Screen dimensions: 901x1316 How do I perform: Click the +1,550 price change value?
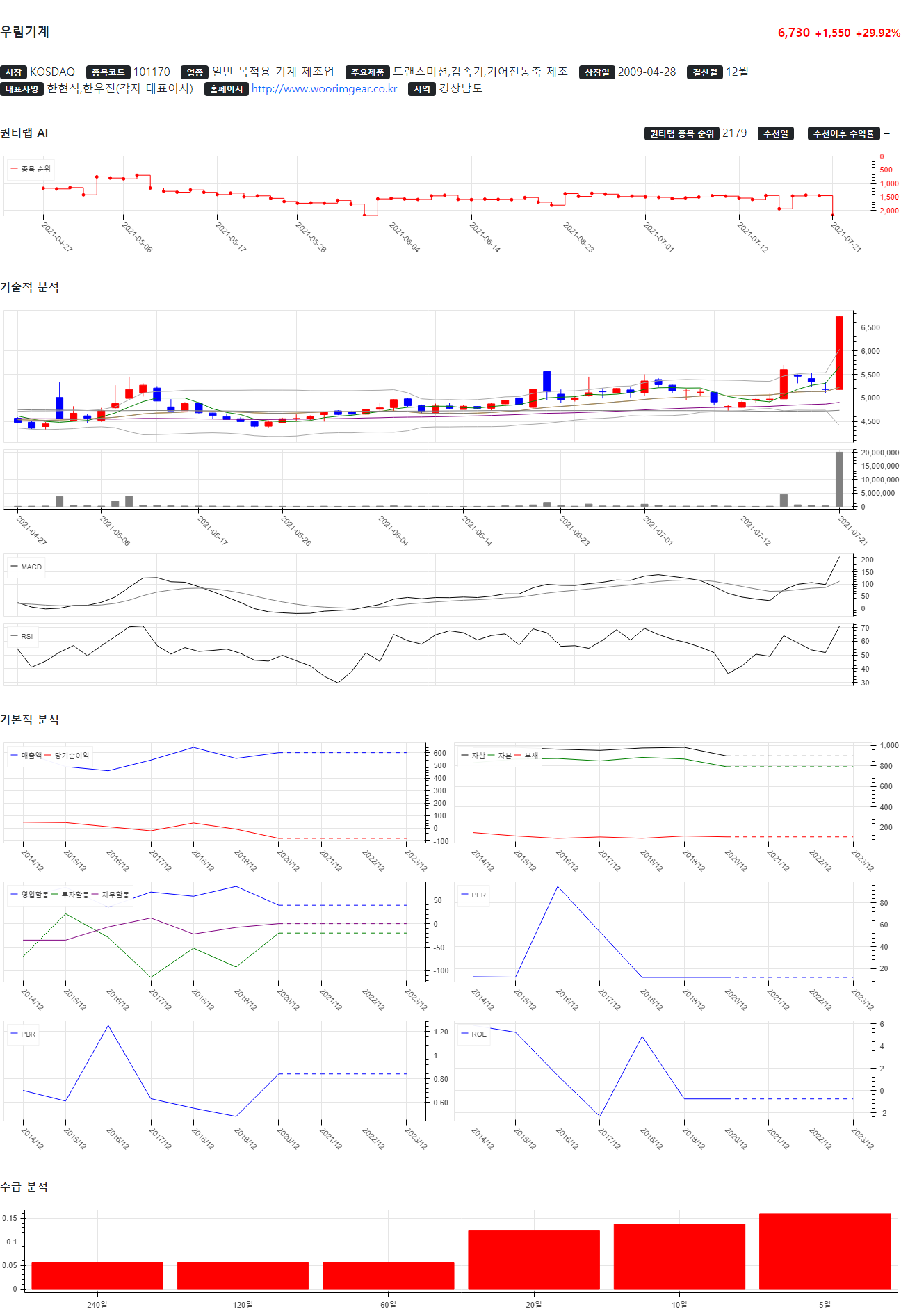833,33
